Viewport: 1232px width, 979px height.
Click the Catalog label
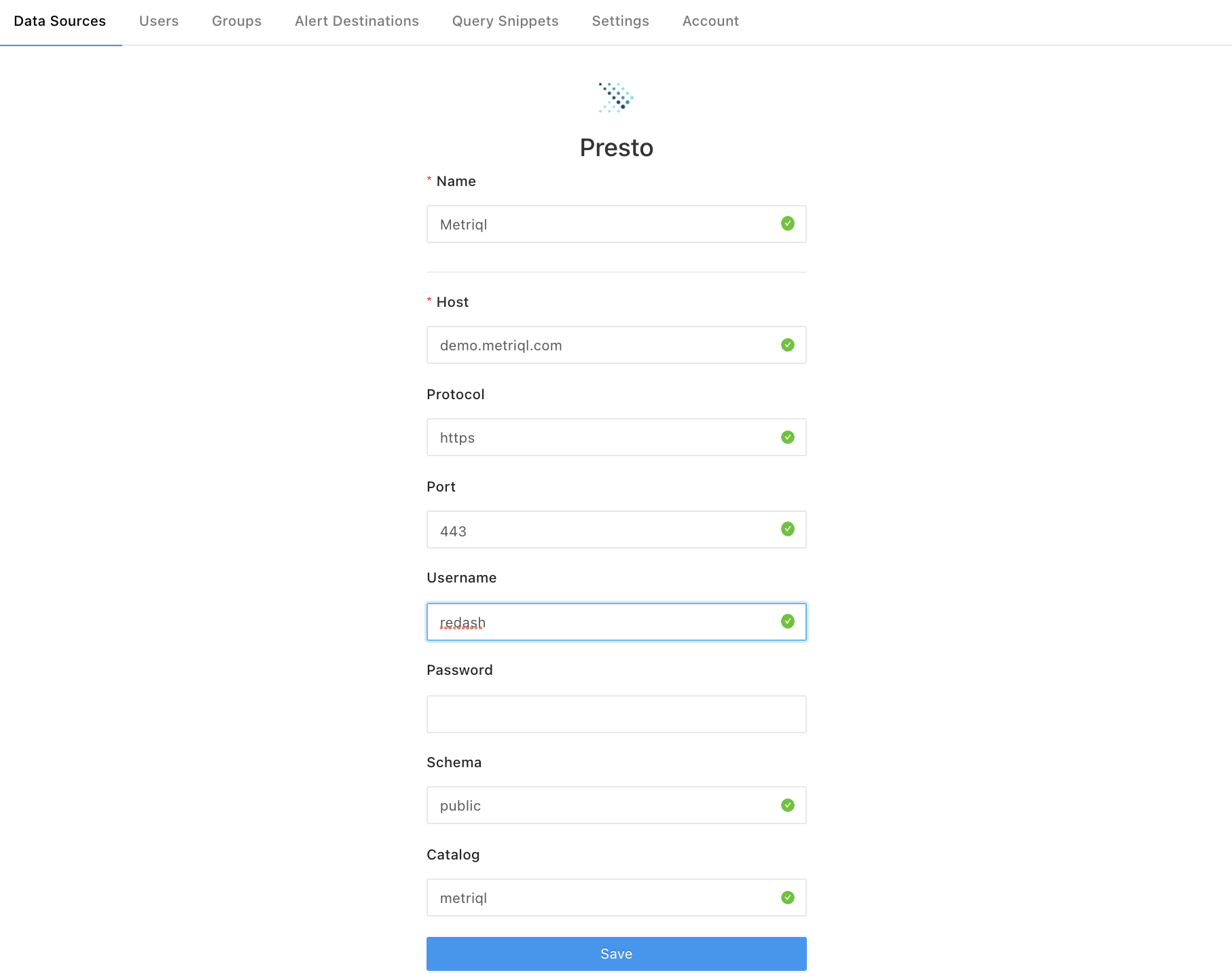pos(453,855)
